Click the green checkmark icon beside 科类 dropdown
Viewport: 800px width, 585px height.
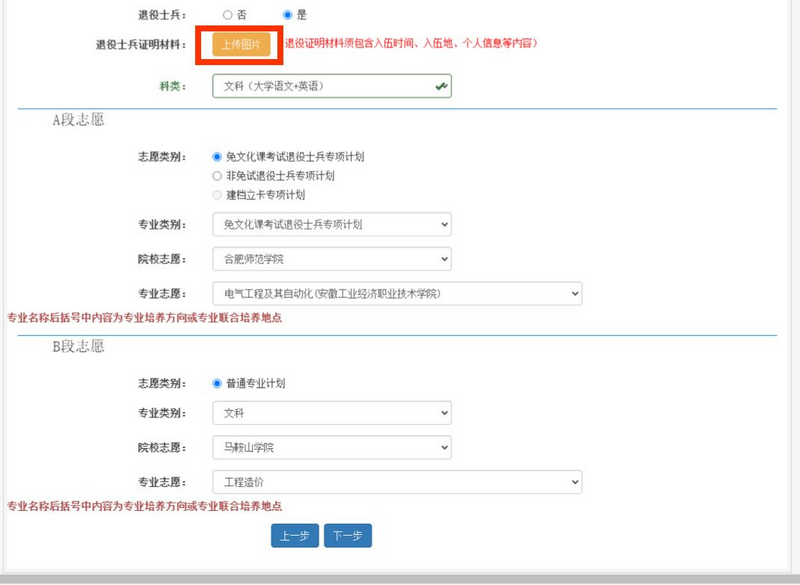click(441, 86)
